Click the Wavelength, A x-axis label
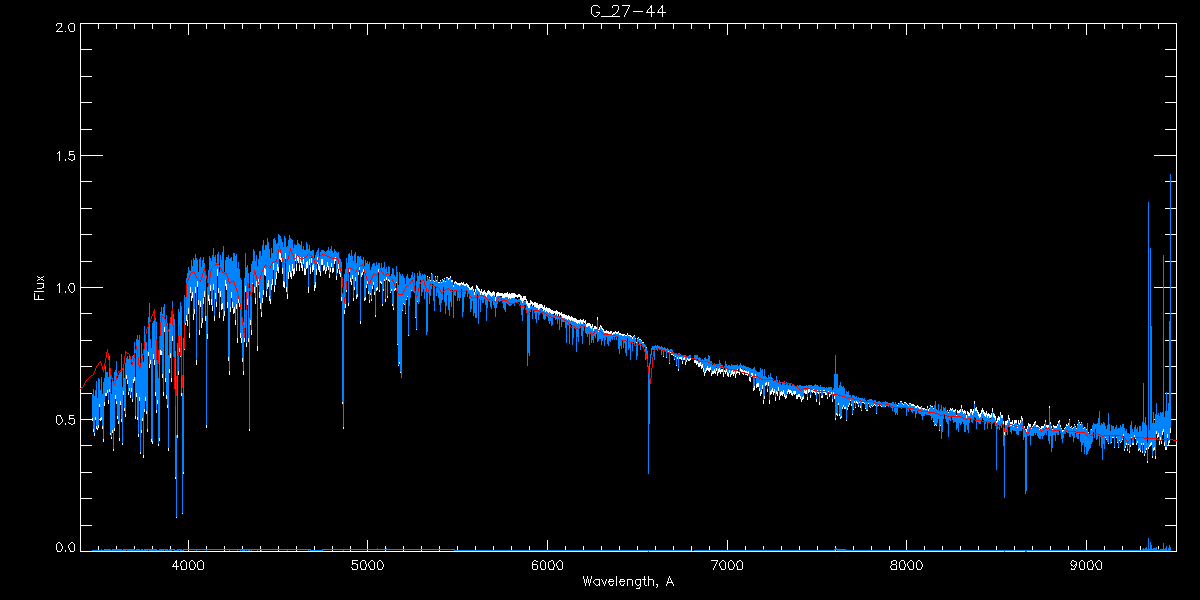The image size is (1200, 600). [x=628, y=581]
